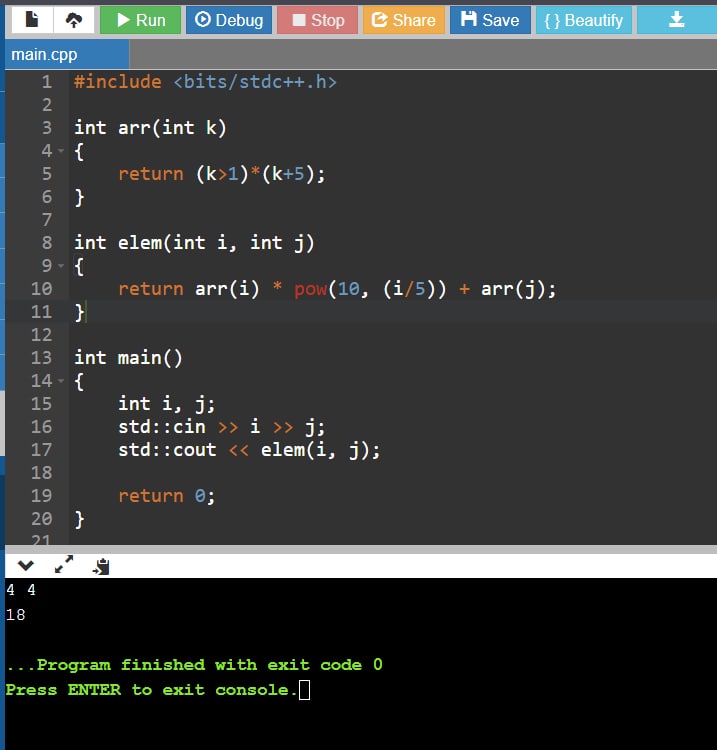Click the 'std::cin >> i >> j;' line

pos(221,427)
